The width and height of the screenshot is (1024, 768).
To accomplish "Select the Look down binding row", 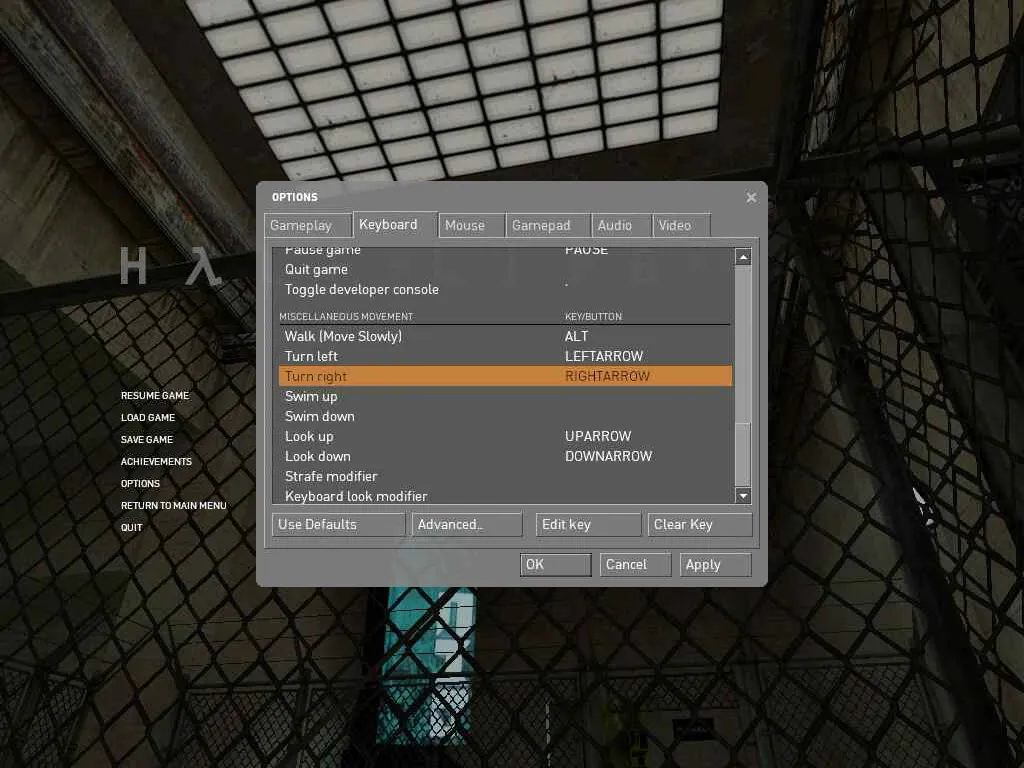I will point(505,456).
